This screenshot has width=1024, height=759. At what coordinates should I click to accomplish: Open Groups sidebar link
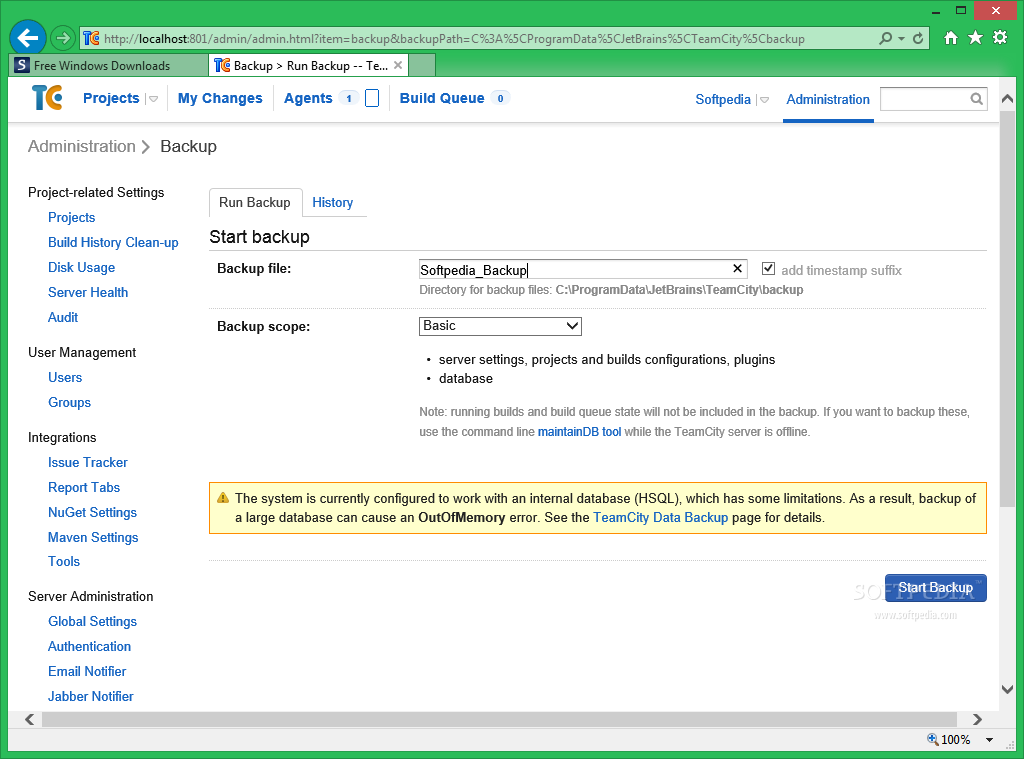pyautogui.click(x=69, y=402)
